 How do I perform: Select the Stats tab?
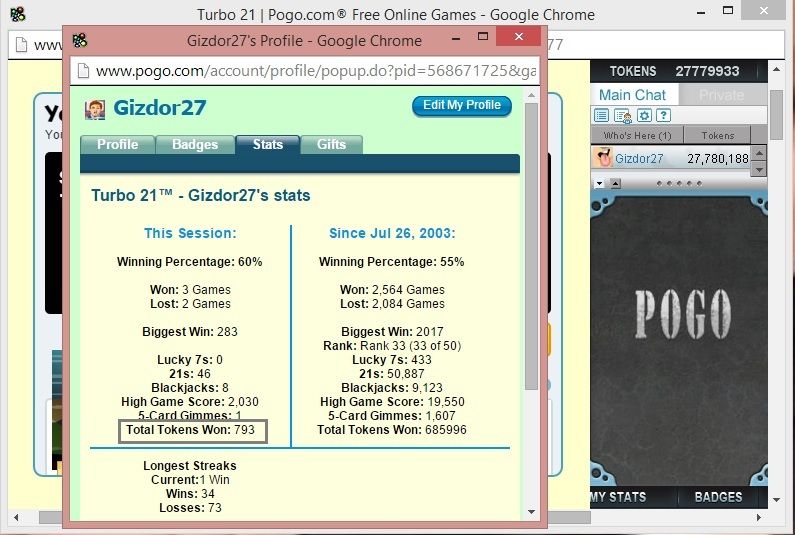click(x=268, y=145)
